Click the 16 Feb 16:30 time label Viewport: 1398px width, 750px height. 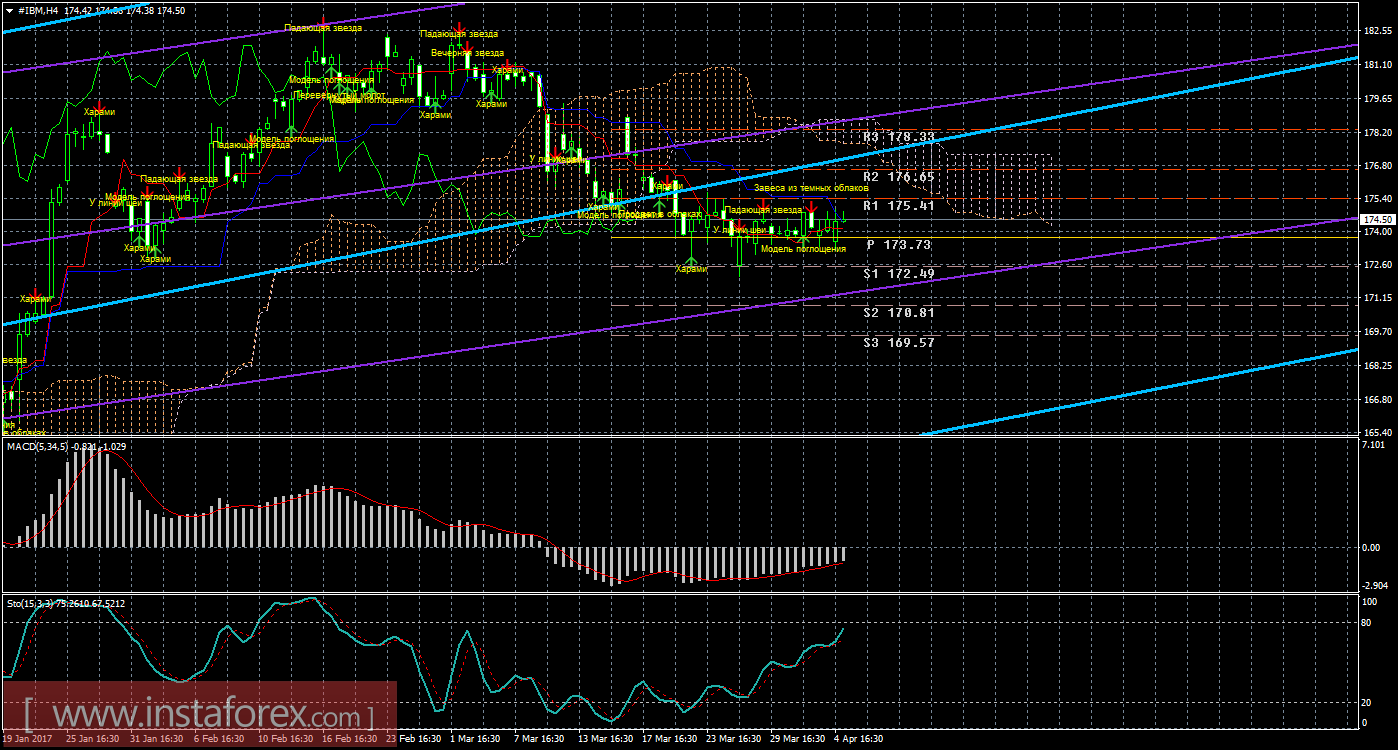pyautogui.click(x=350, y=739)
